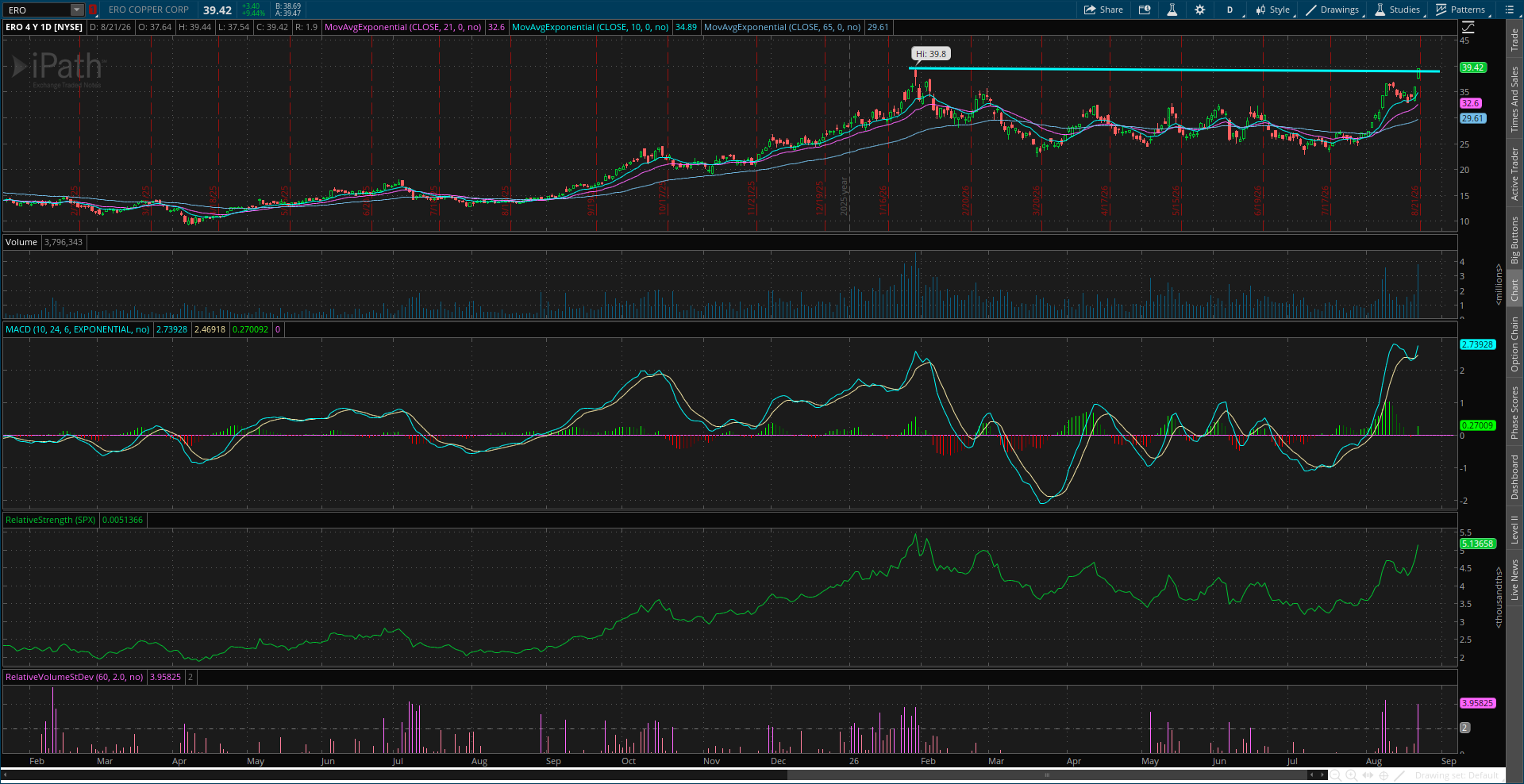Click the zoom in magnifier icon
Image resolution: width=1524 pixels, height=784 pixels.
click(x=1351, y=775)
